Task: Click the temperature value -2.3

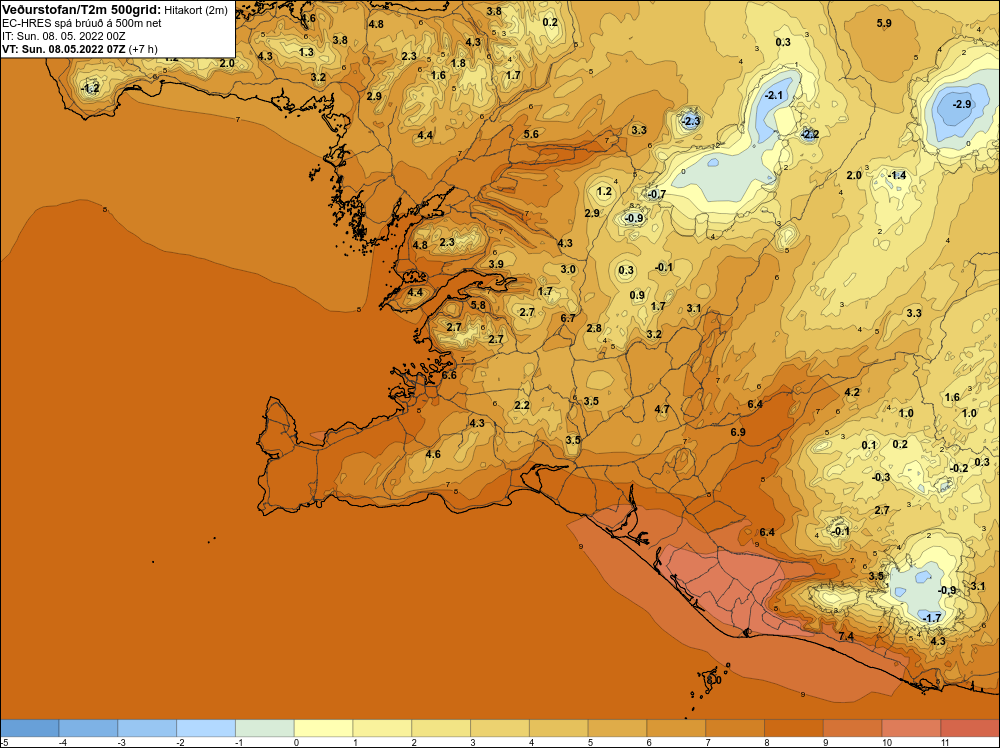Action: coord(691,121)
